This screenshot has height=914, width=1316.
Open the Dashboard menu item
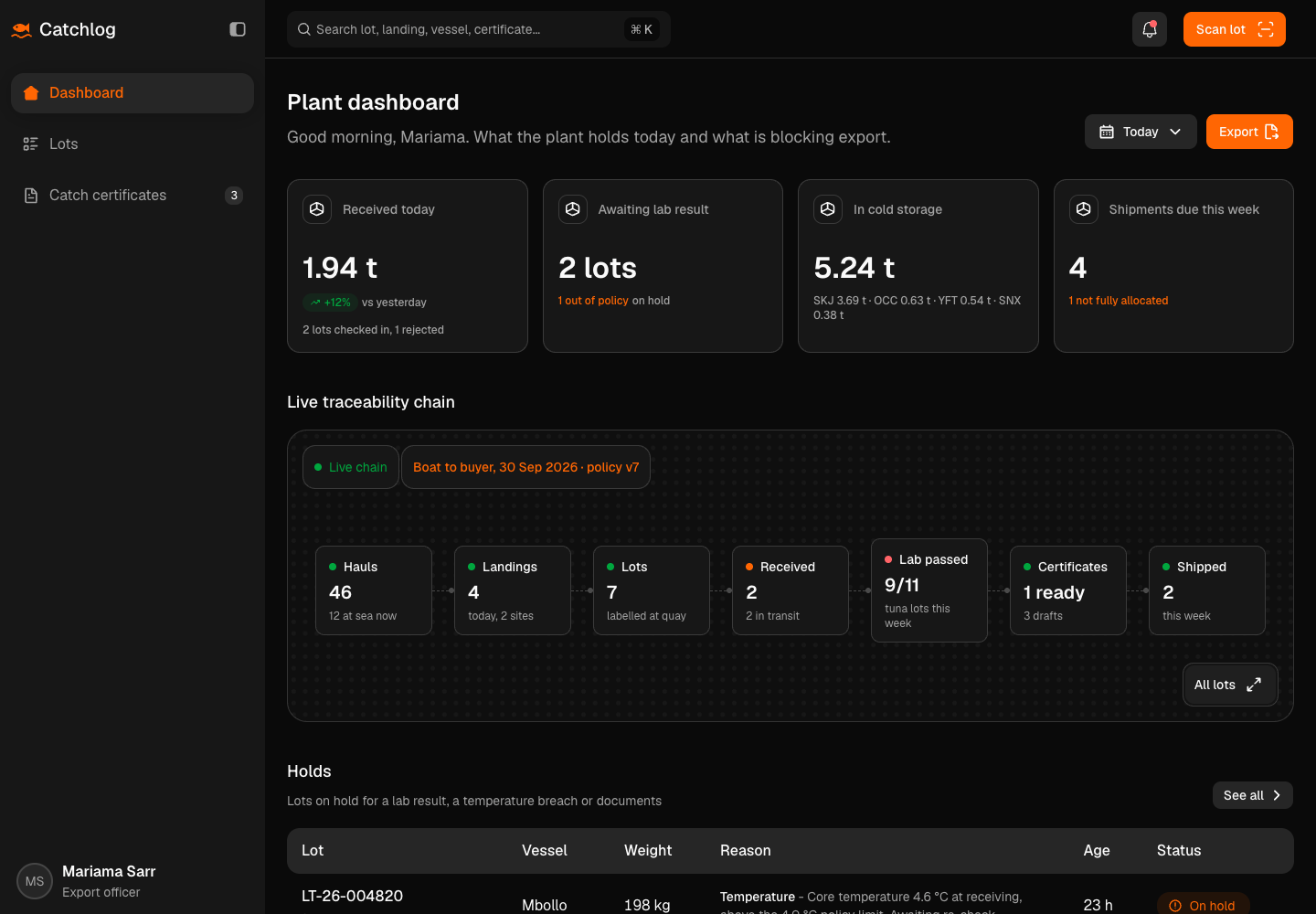[x=133, y=93]
